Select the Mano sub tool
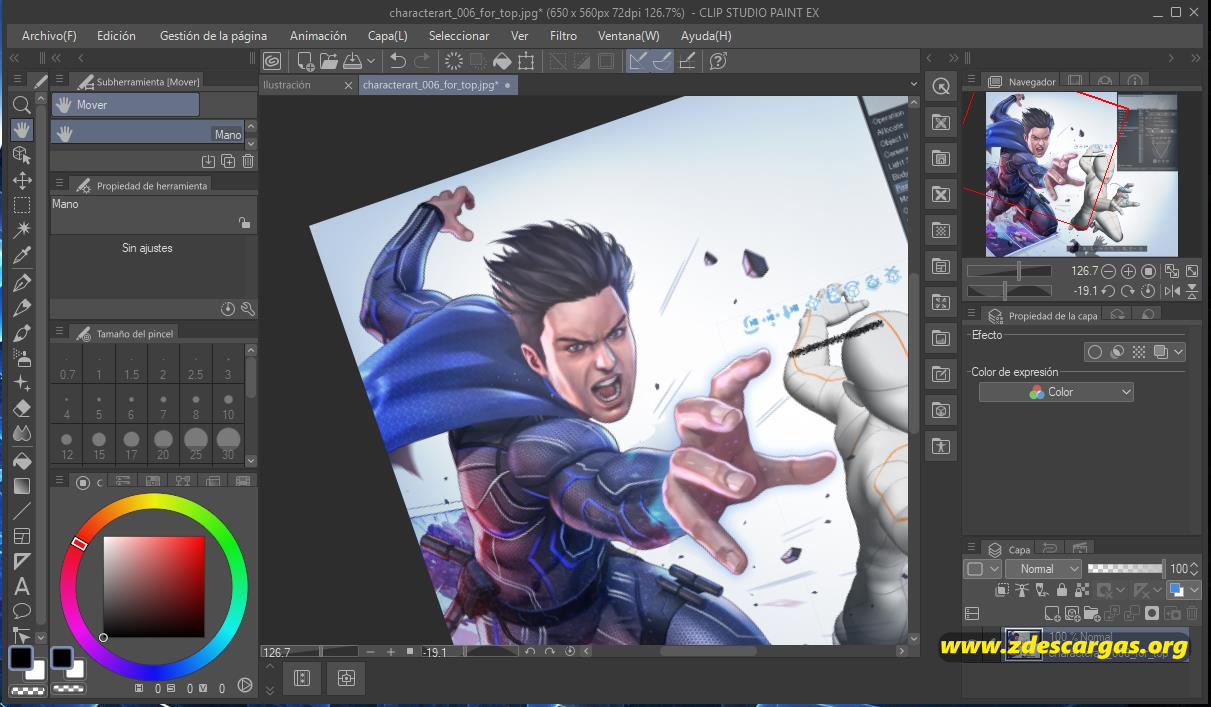 (x=148, y=132)
